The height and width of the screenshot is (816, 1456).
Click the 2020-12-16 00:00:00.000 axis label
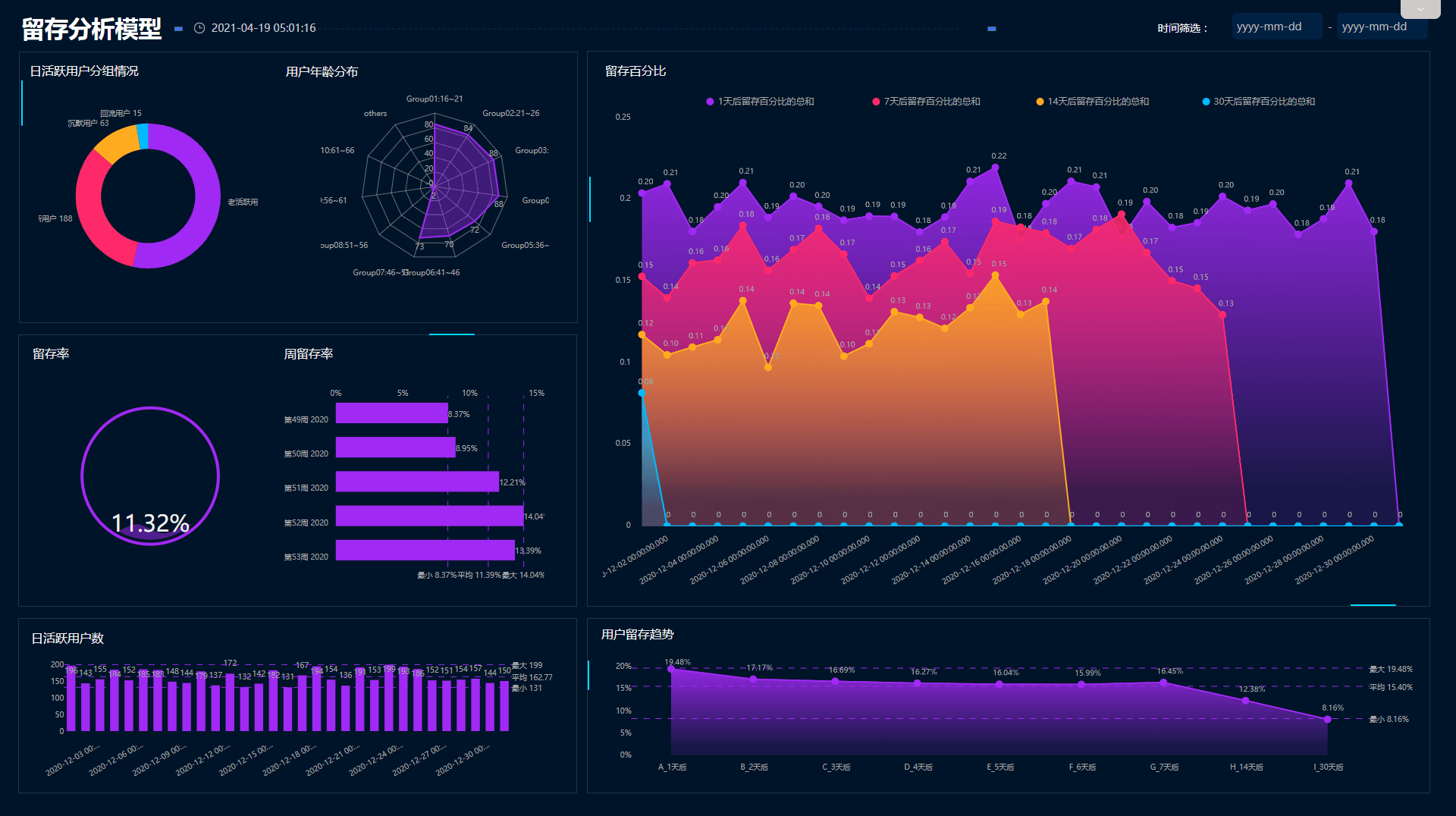point(981,560)
